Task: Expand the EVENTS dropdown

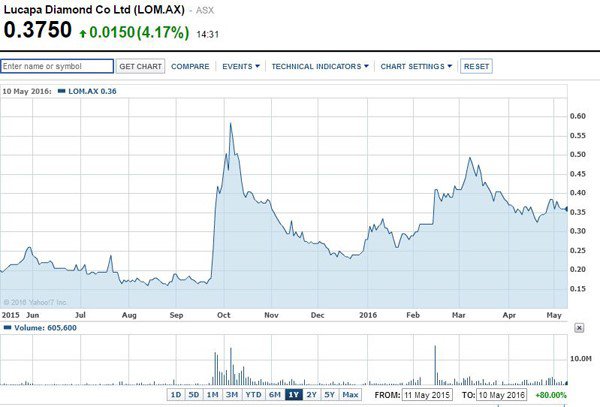Action: pyautogui.click(x=241, y=67)
